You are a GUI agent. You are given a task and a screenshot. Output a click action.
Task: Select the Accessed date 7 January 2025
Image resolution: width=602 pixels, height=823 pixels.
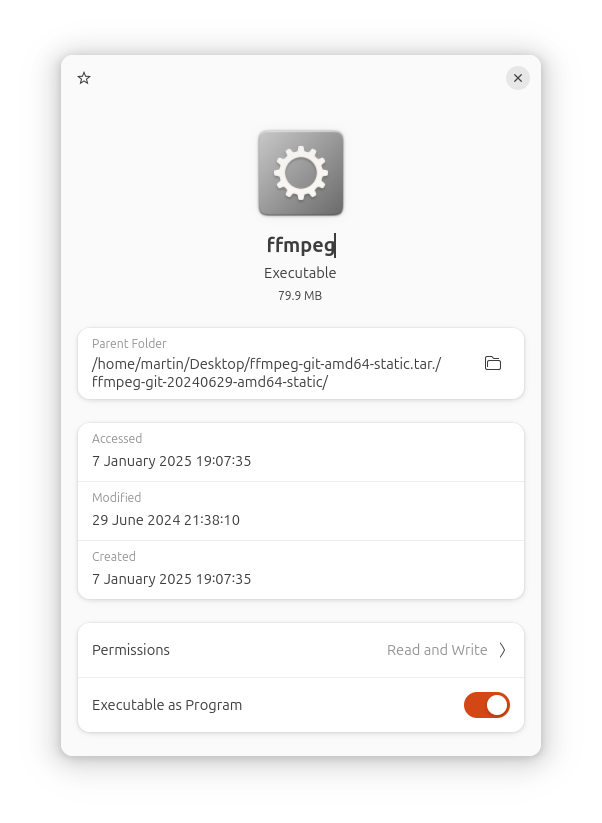[x=172, y=461]
